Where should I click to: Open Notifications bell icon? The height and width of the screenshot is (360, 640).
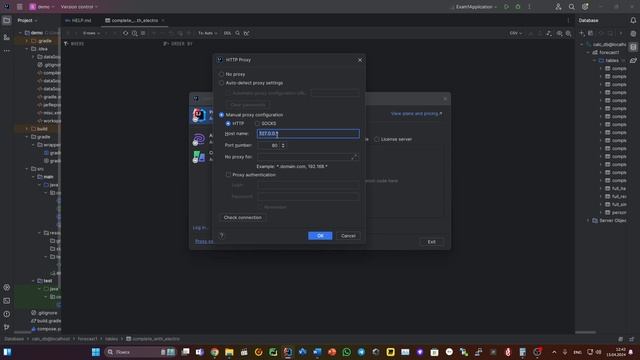[633, 20]
